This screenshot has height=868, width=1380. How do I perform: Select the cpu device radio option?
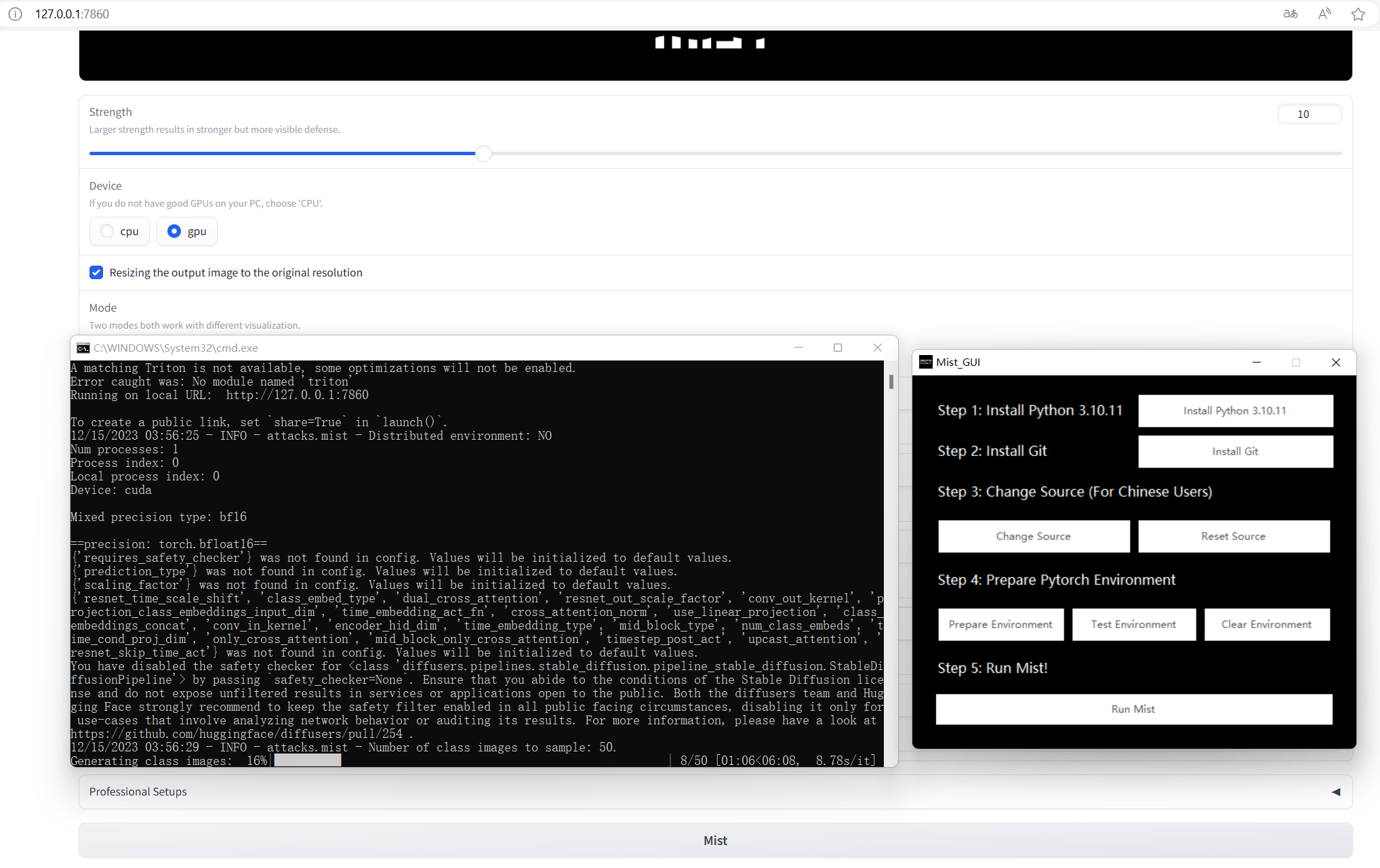(x=107, y=231)
